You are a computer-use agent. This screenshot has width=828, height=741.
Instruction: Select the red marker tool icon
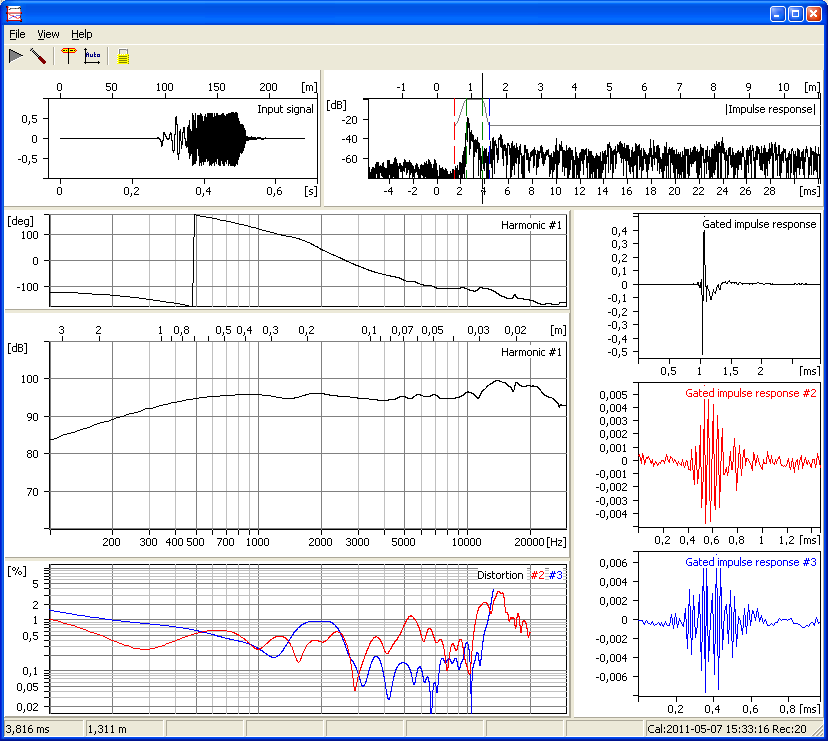pyautogui.click(x=69, y=56)
